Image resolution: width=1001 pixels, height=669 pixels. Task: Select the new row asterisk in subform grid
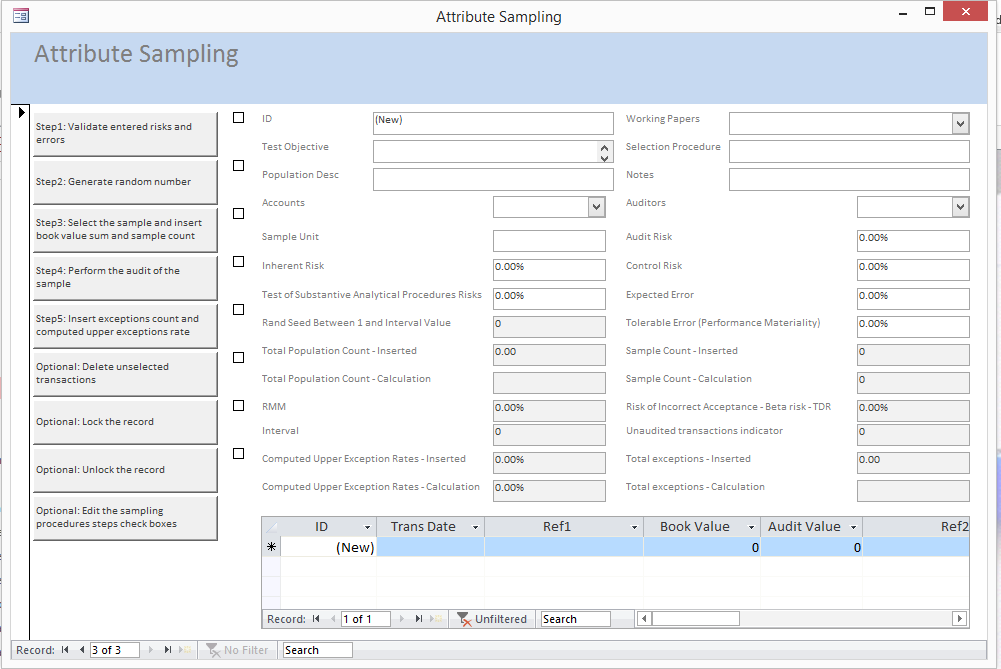coord(271,547)
